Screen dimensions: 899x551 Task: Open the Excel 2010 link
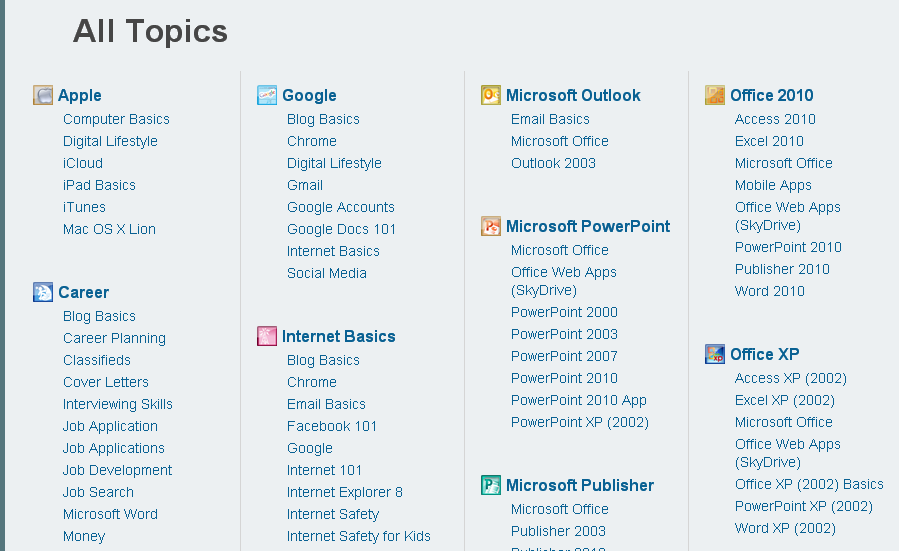tap(769, 141)
